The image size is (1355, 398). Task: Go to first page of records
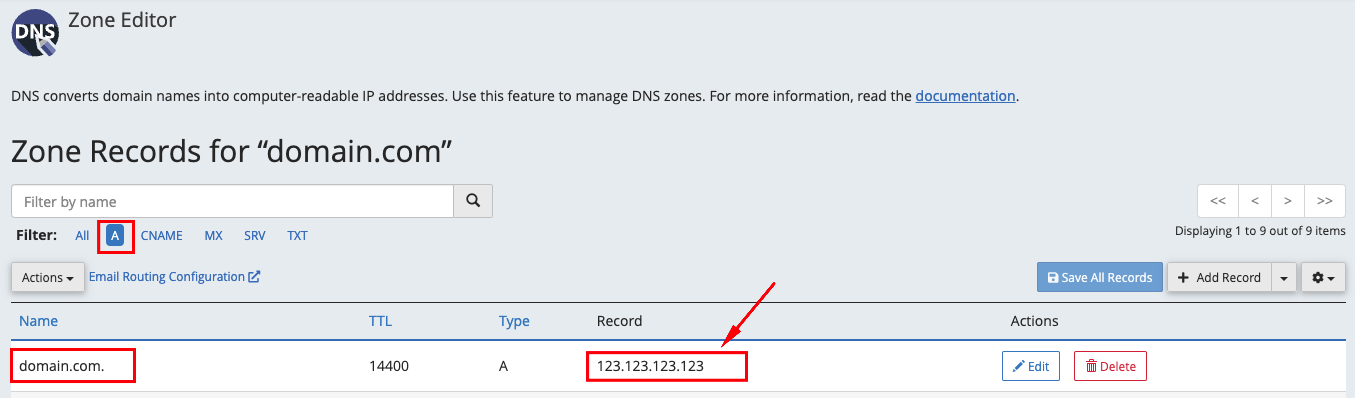tap(1218, 201)
